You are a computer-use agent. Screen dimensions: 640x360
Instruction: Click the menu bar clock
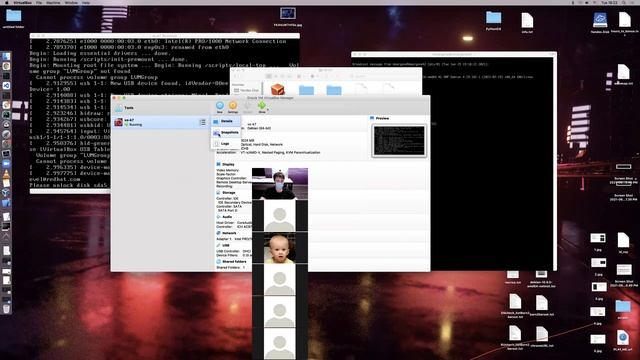point(609,2)
